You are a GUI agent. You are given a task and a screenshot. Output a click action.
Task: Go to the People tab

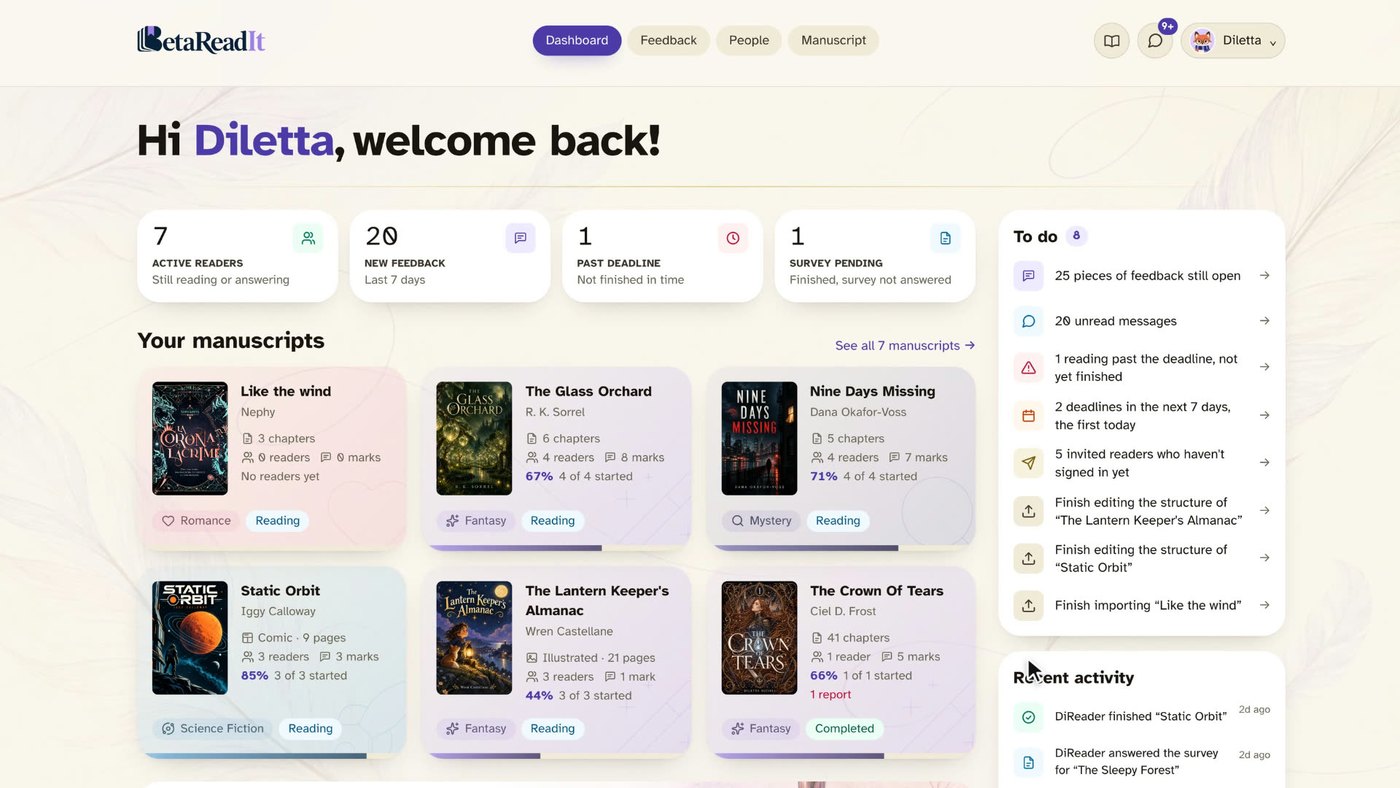(749, 40)
